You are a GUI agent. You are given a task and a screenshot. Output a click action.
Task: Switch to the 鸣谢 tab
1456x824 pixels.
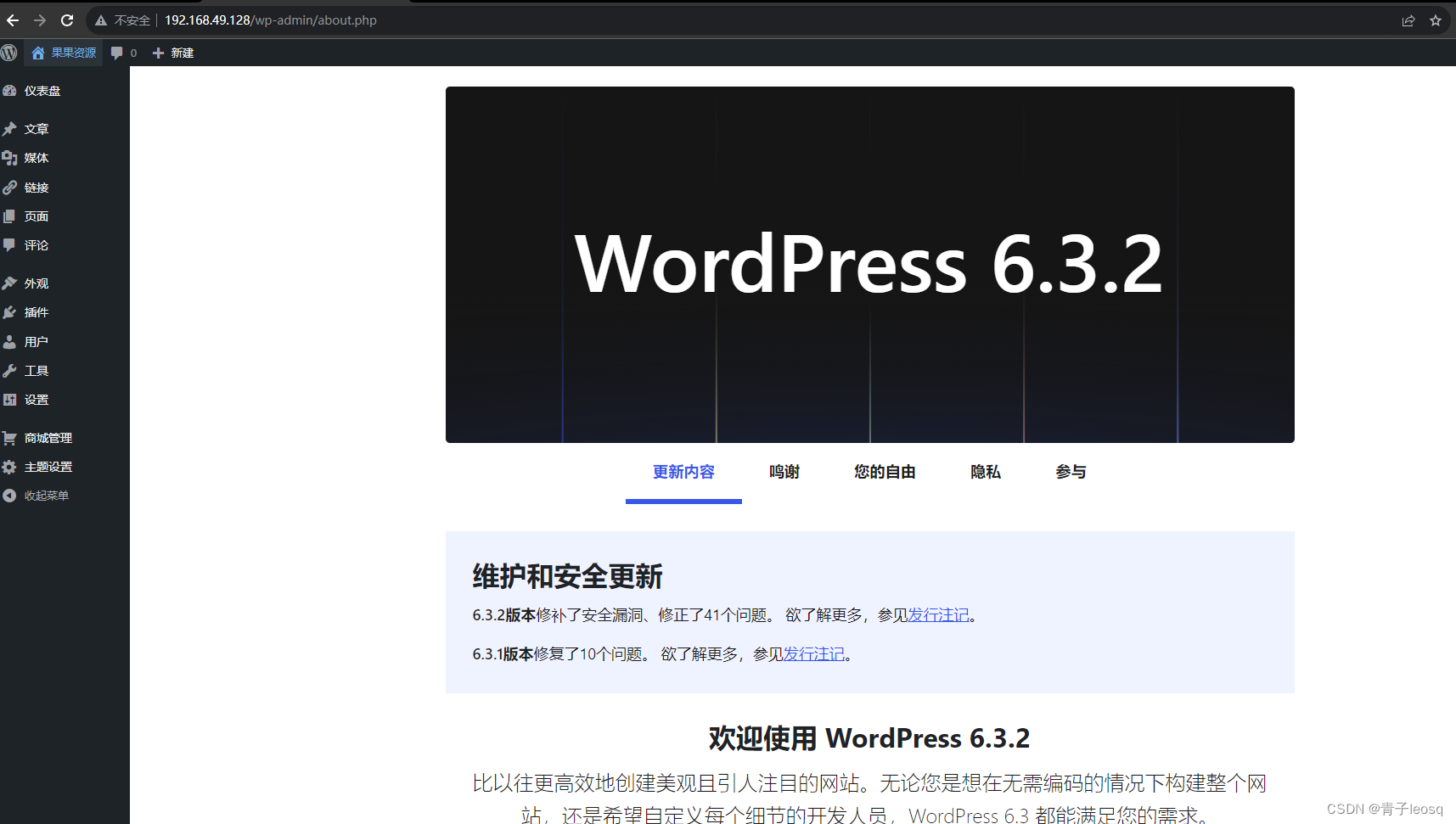tap(784, 472)
